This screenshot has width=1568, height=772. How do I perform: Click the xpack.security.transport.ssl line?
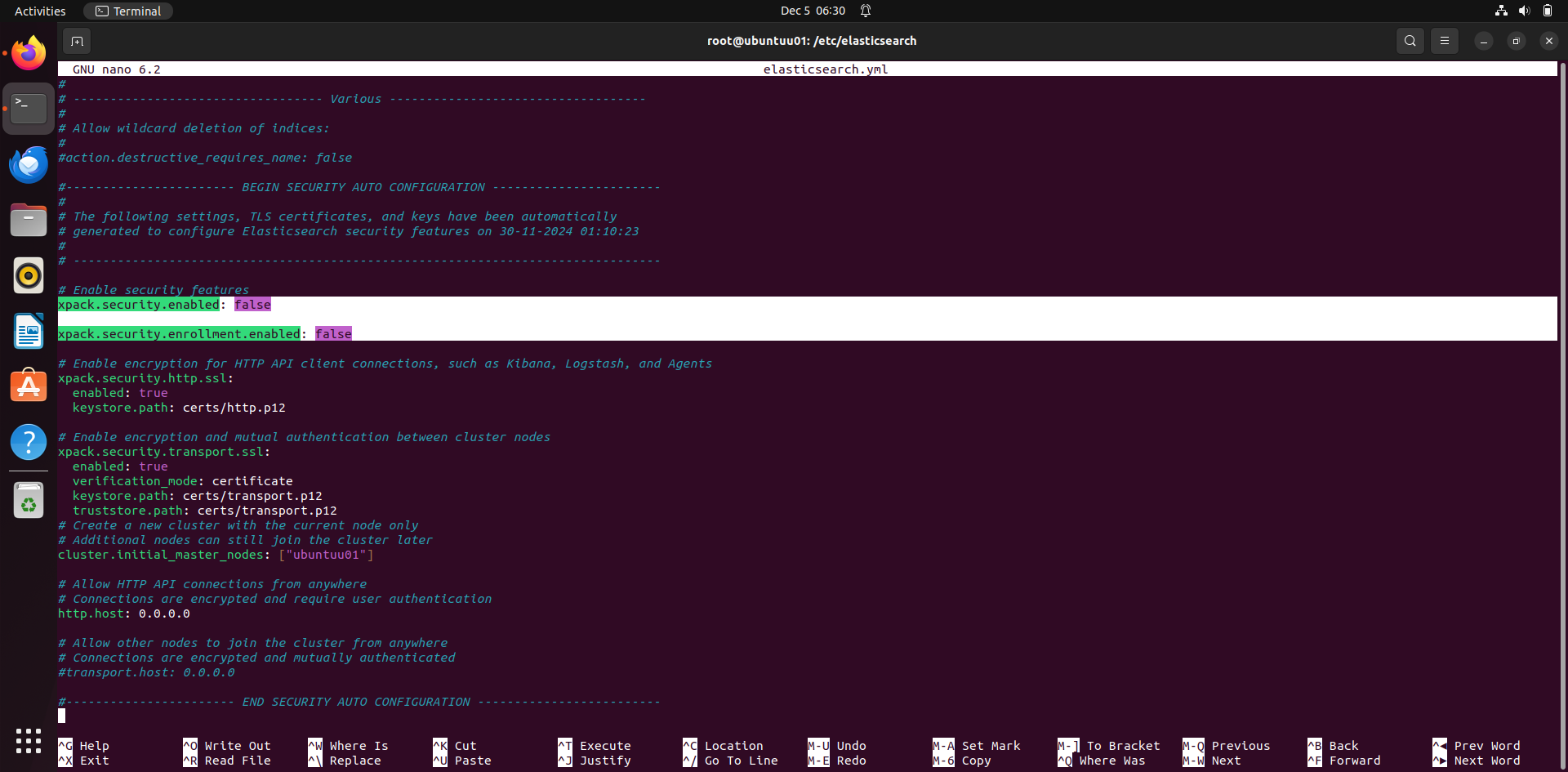coord(163,452)
